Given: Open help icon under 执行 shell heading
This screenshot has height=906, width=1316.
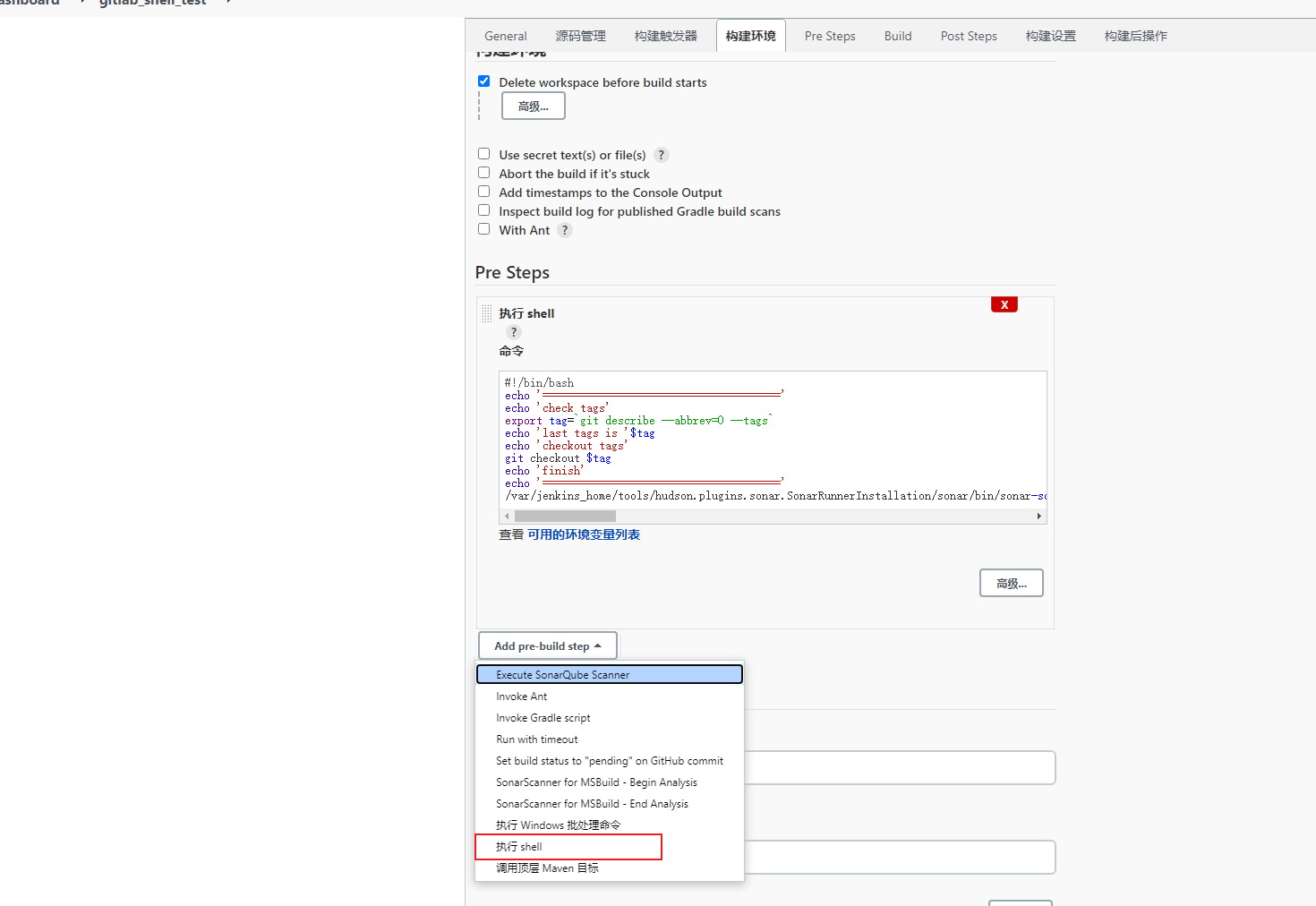Looking at the screenshot, I should [514, 332].
